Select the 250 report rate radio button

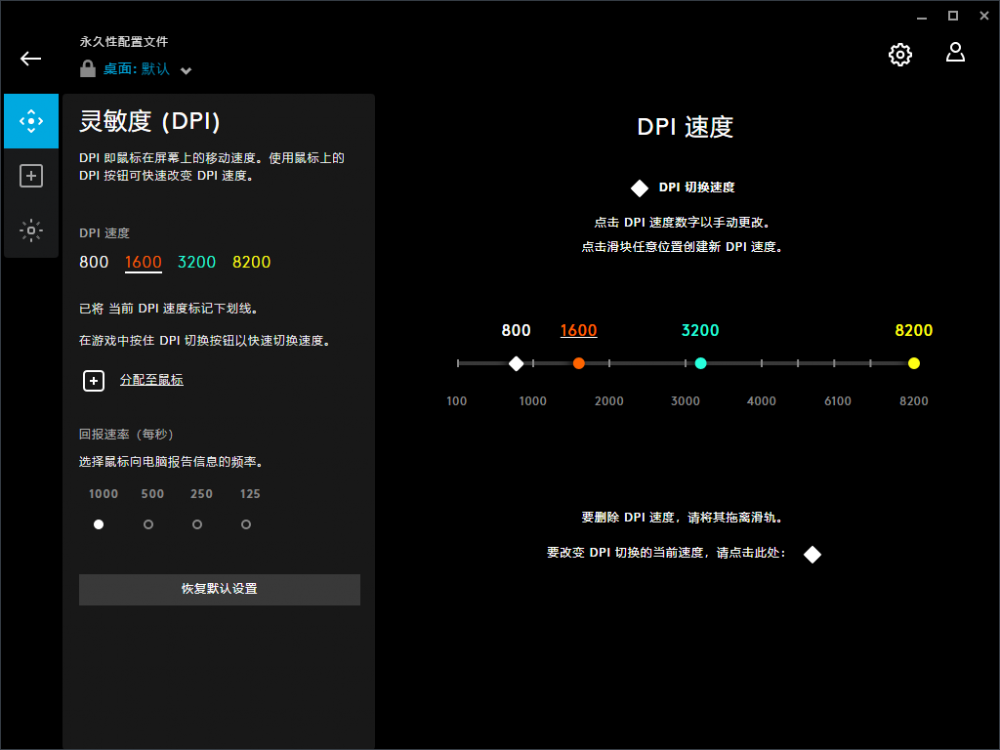tap(197, 524)
